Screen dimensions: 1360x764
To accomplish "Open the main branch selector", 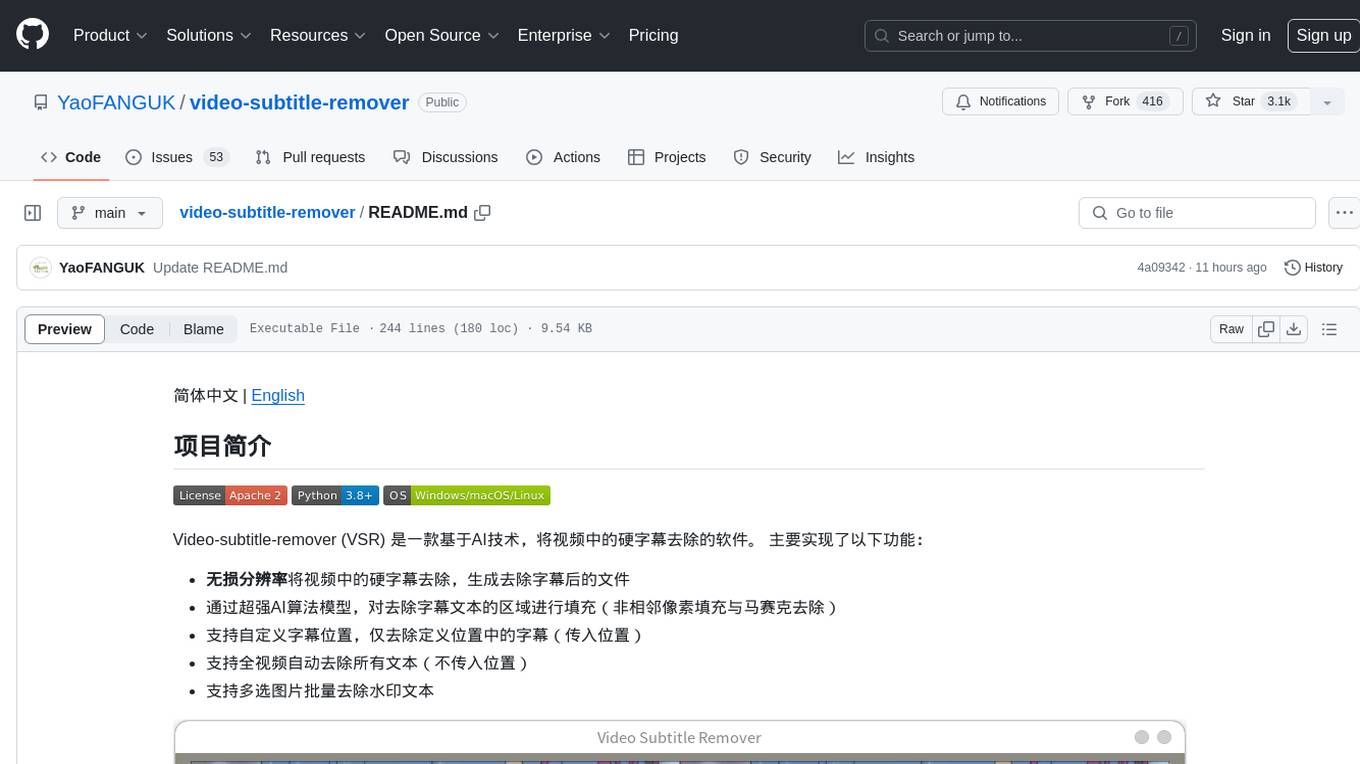I will pyautogui.click(x=109, y=213).
